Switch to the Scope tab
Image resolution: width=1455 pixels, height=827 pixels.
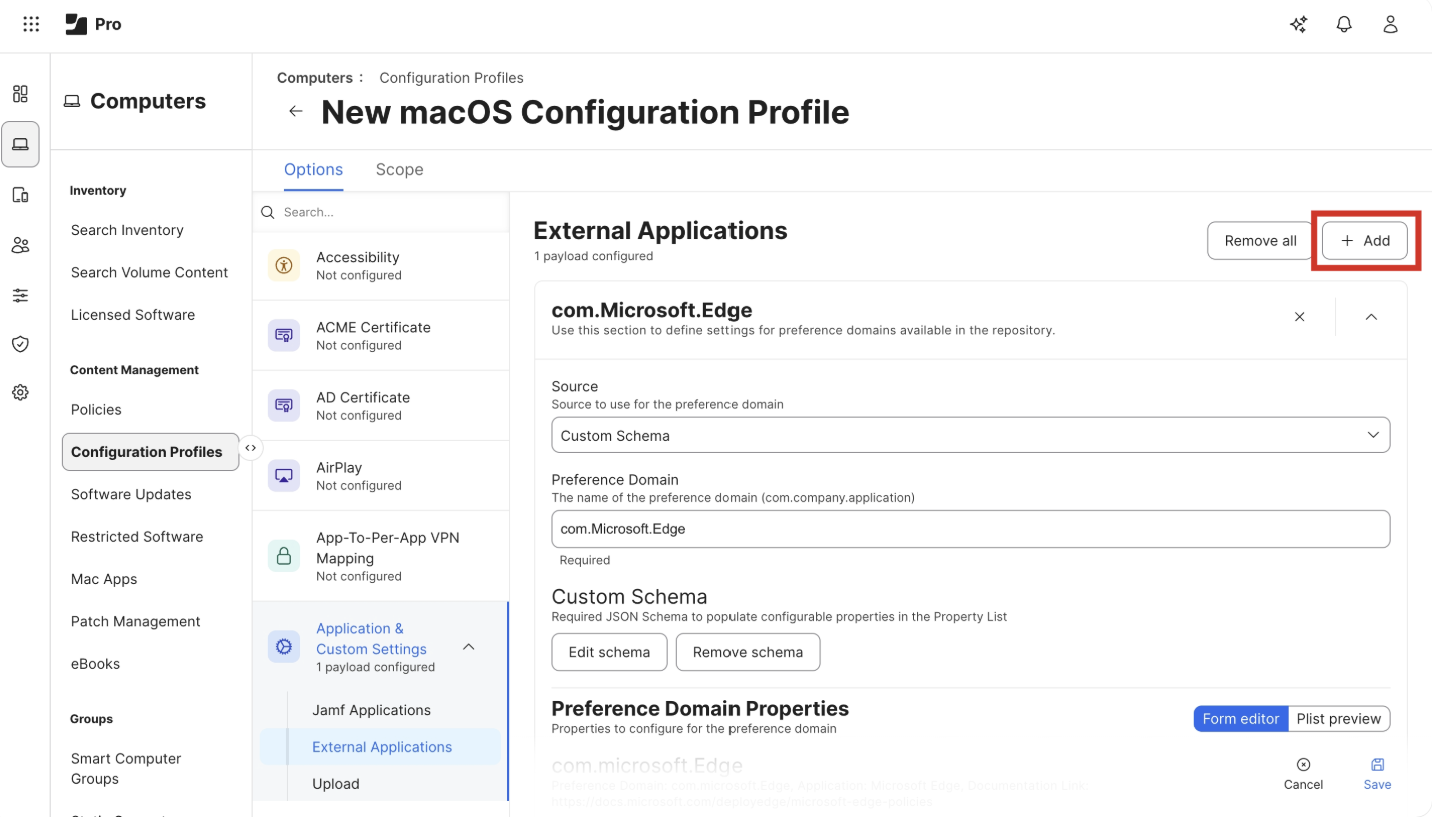(399, 170)
